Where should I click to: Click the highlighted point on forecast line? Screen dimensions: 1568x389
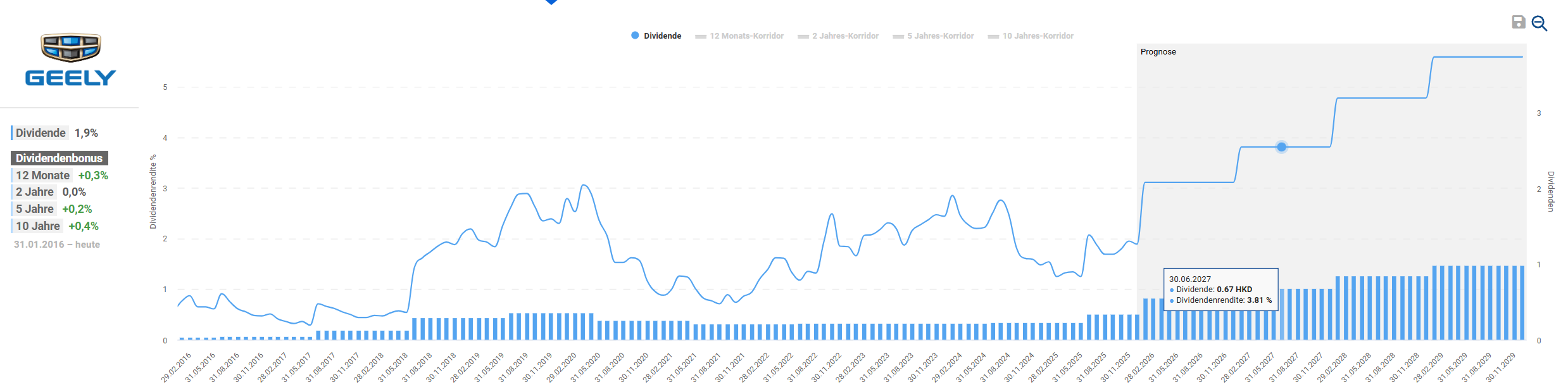[x=1281, y=147]
